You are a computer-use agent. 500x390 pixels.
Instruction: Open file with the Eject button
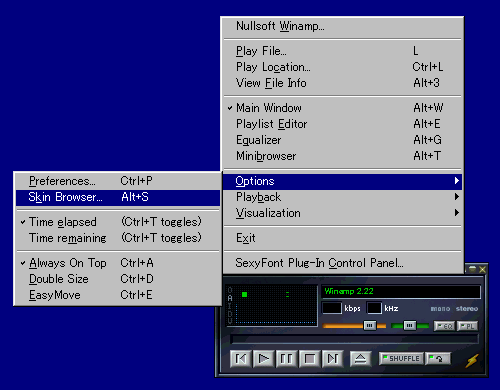[x=360, y=359]
